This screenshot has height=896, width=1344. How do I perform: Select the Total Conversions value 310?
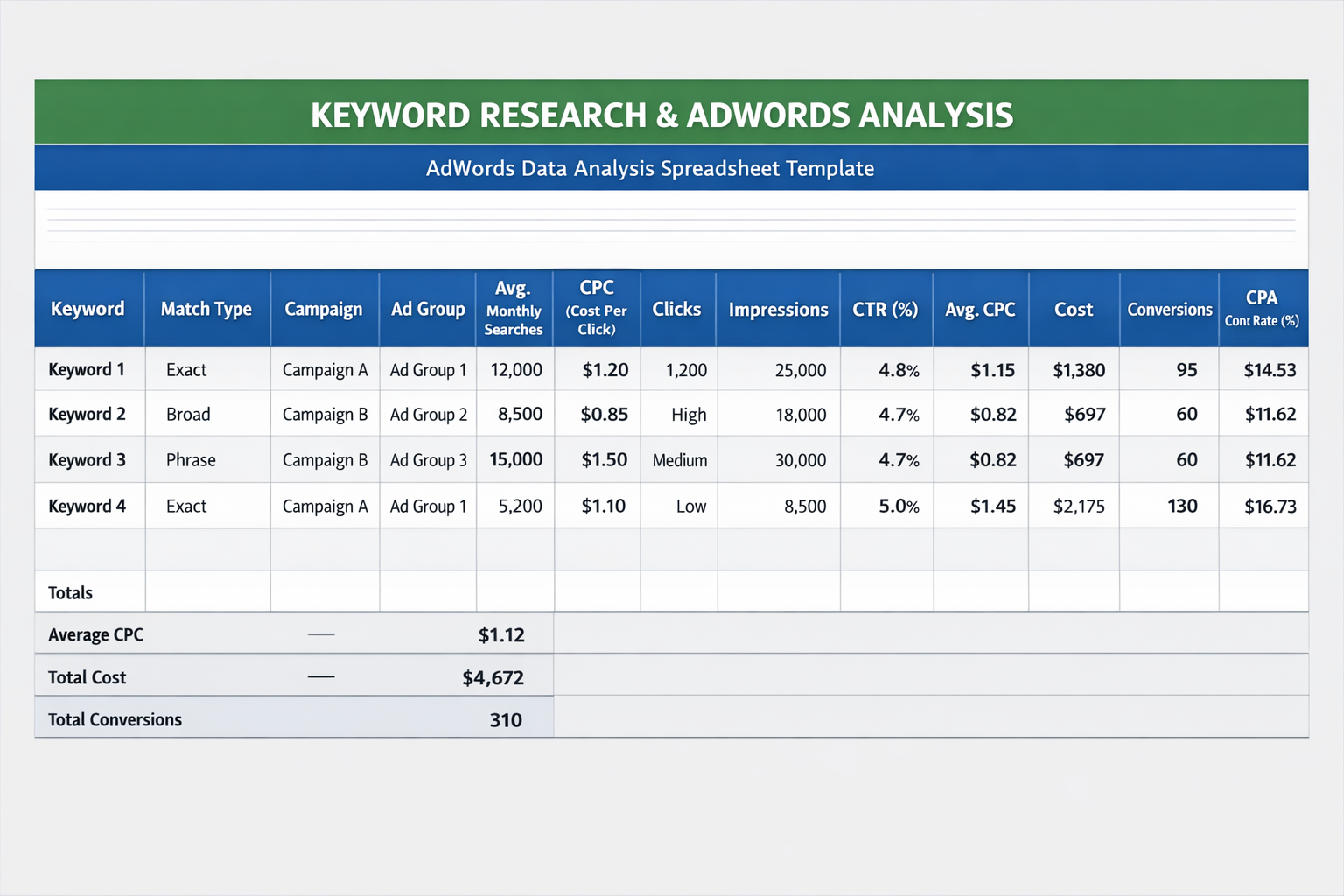(x=506, y=718)
